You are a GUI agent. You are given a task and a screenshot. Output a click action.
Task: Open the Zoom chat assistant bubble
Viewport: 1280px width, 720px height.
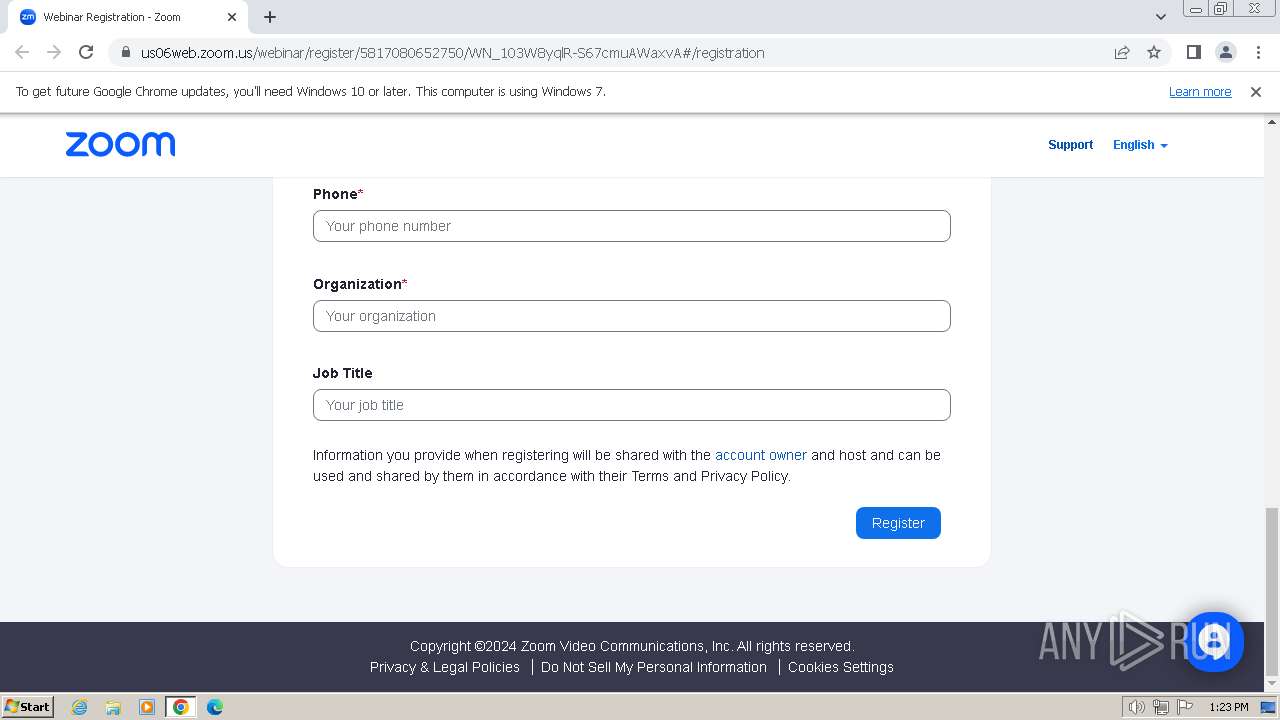(x=1214, y=641)
